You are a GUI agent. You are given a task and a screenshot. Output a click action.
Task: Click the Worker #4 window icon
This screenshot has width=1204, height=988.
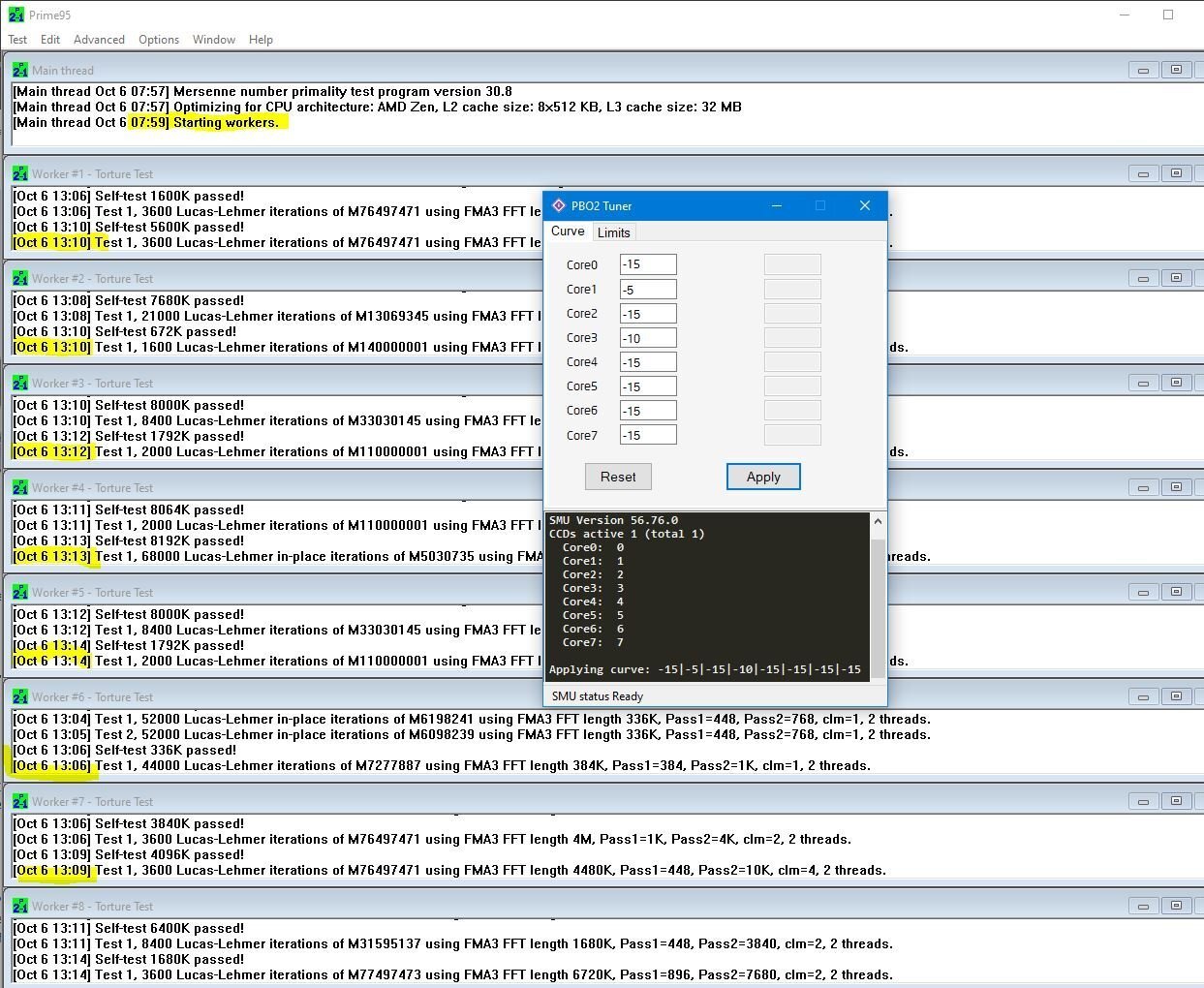(x=20, y=487)
